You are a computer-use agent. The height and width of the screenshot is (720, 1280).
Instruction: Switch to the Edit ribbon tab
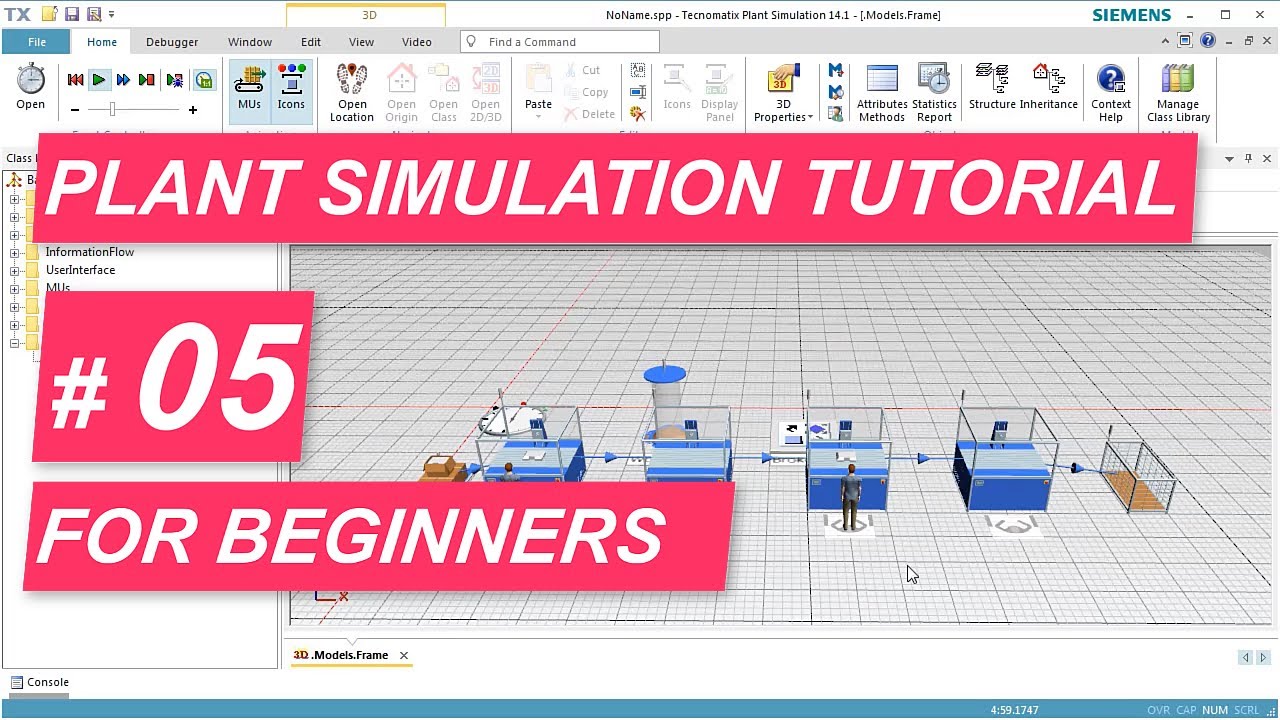click(311, 42)
